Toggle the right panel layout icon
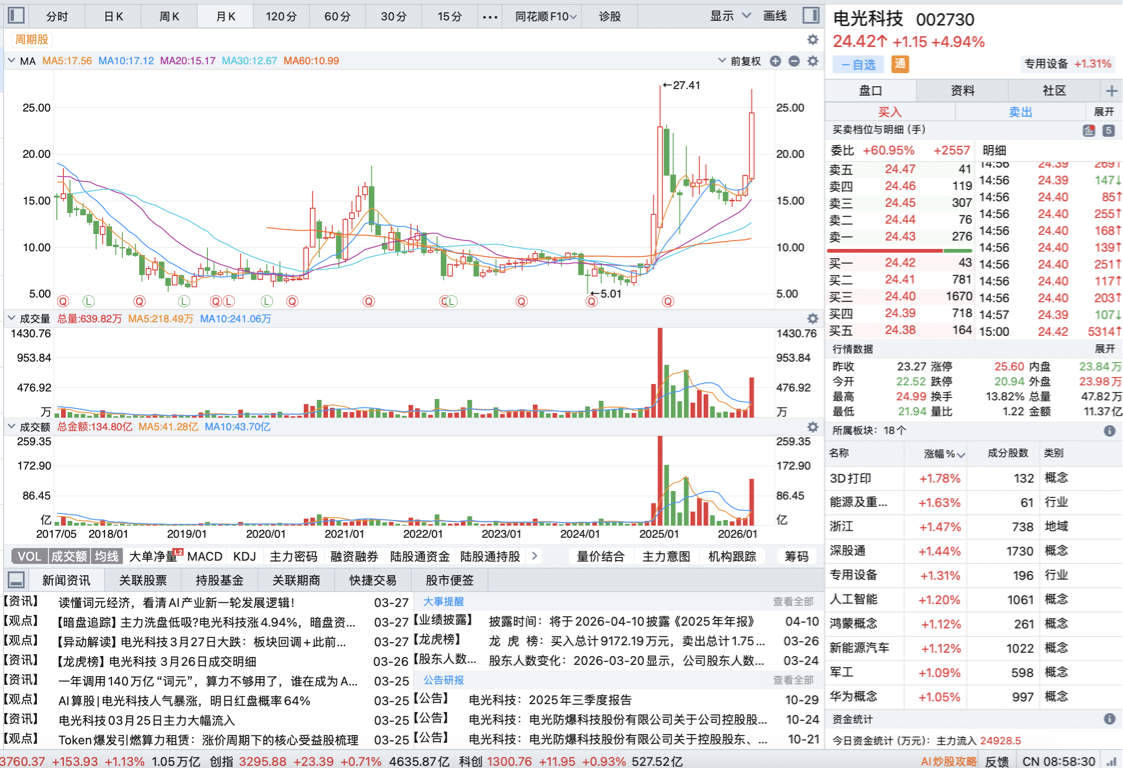This screenshot has height=768, width=1123. tap(811, 15)
